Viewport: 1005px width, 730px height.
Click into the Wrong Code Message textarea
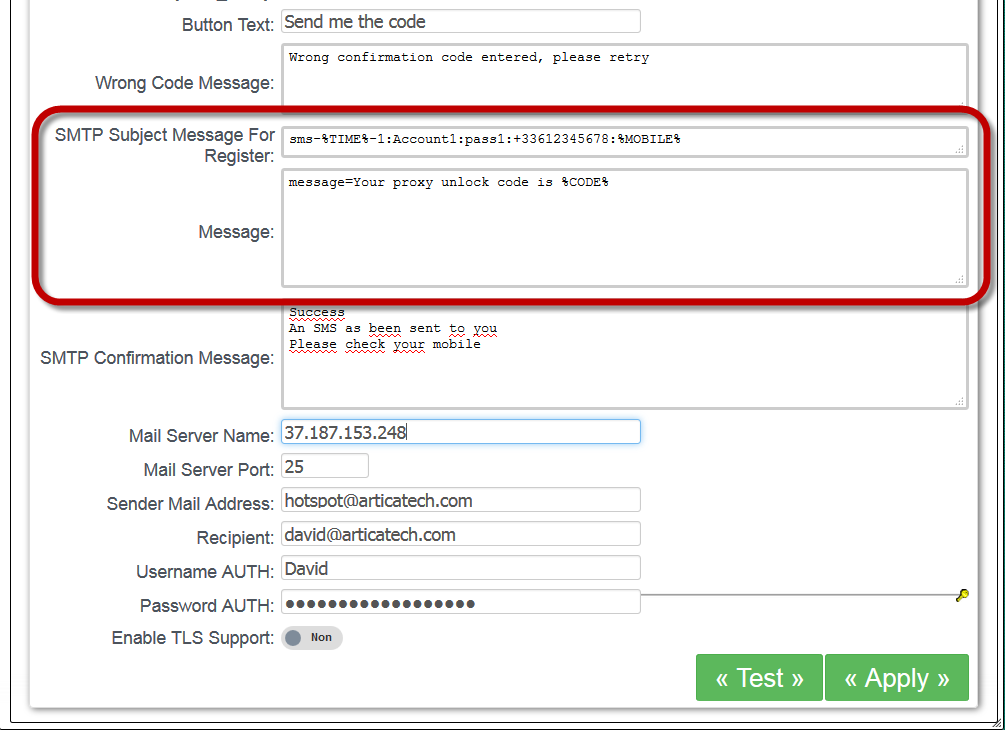click(x=624, y=74)
